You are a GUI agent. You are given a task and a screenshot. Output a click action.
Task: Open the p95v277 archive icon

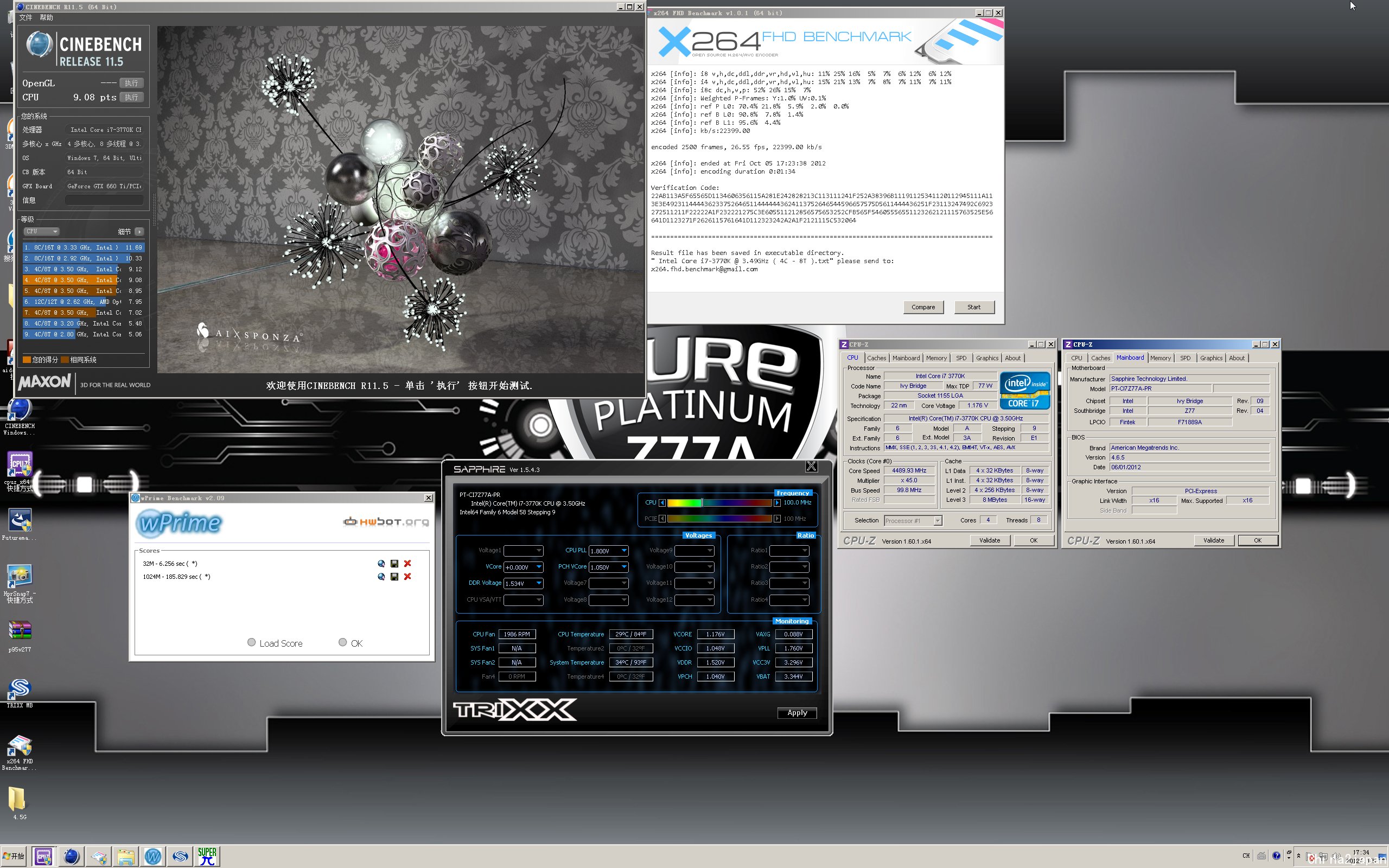pyautogui.click(x=20, y=636)
